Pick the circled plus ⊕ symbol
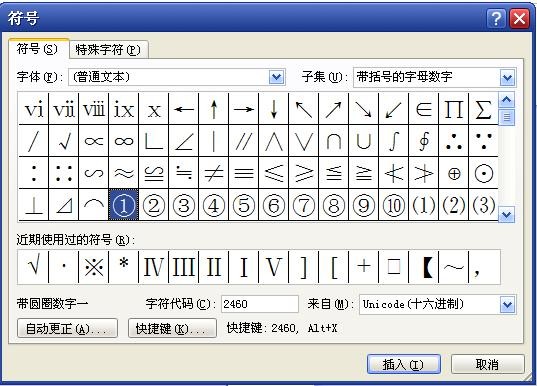Screen dimensions: 537x386 tap(454, 173)
